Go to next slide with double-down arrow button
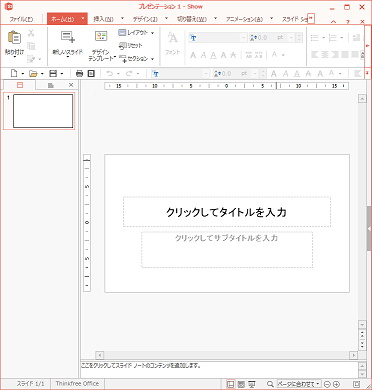 pos(362,344)
